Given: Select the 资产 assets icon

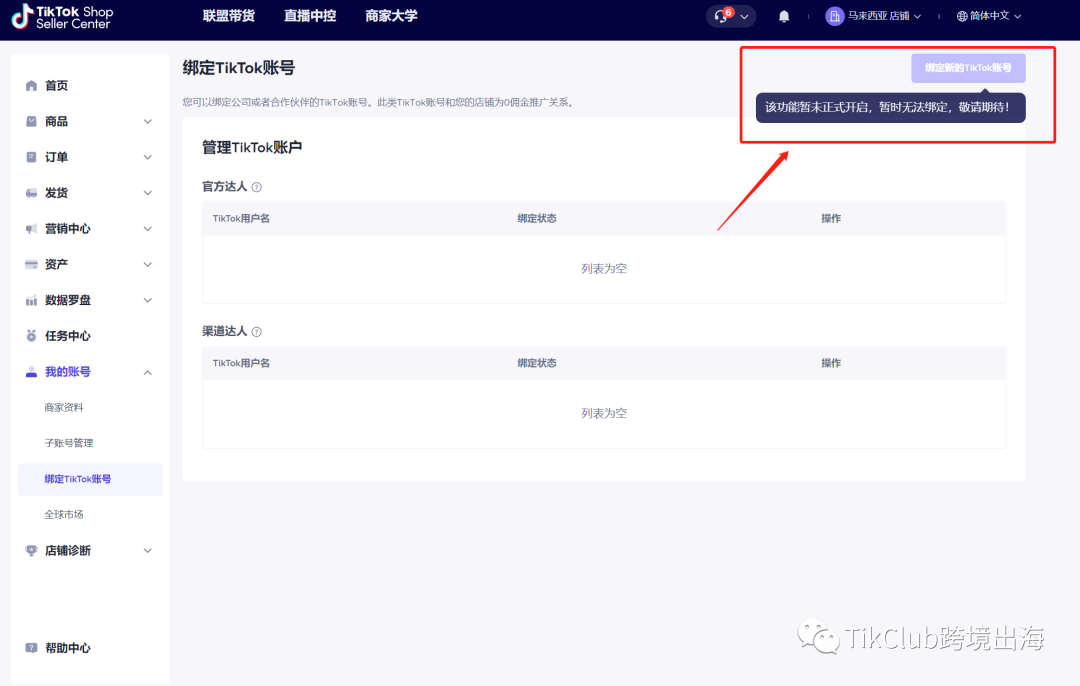Looking at the screenshot, I should click(x=31, y=264).
